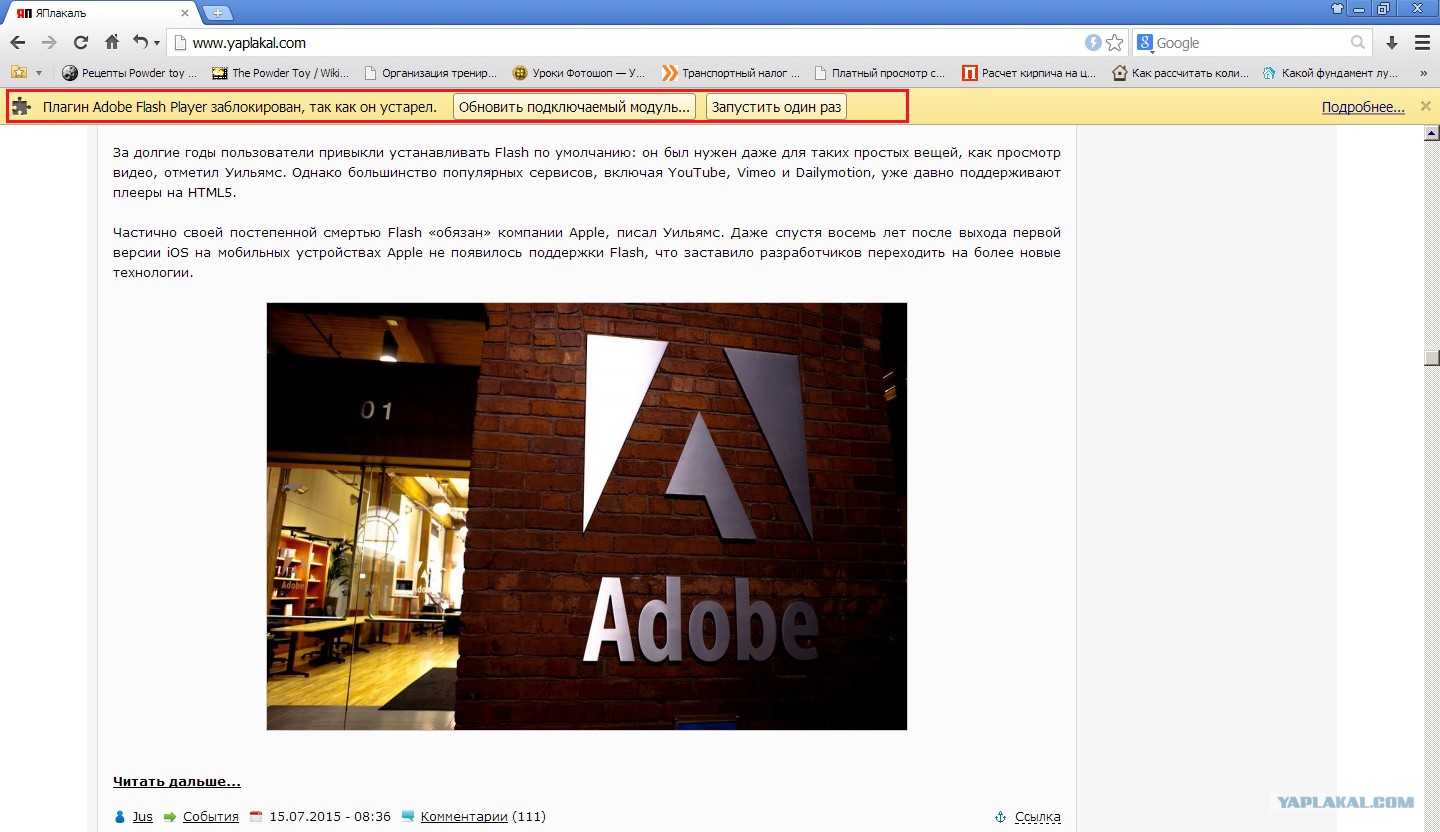This screenshot has height=832, width=1440.
Task: Open downloads with the down arrow icon
Action: click(x=1391, y=43)
